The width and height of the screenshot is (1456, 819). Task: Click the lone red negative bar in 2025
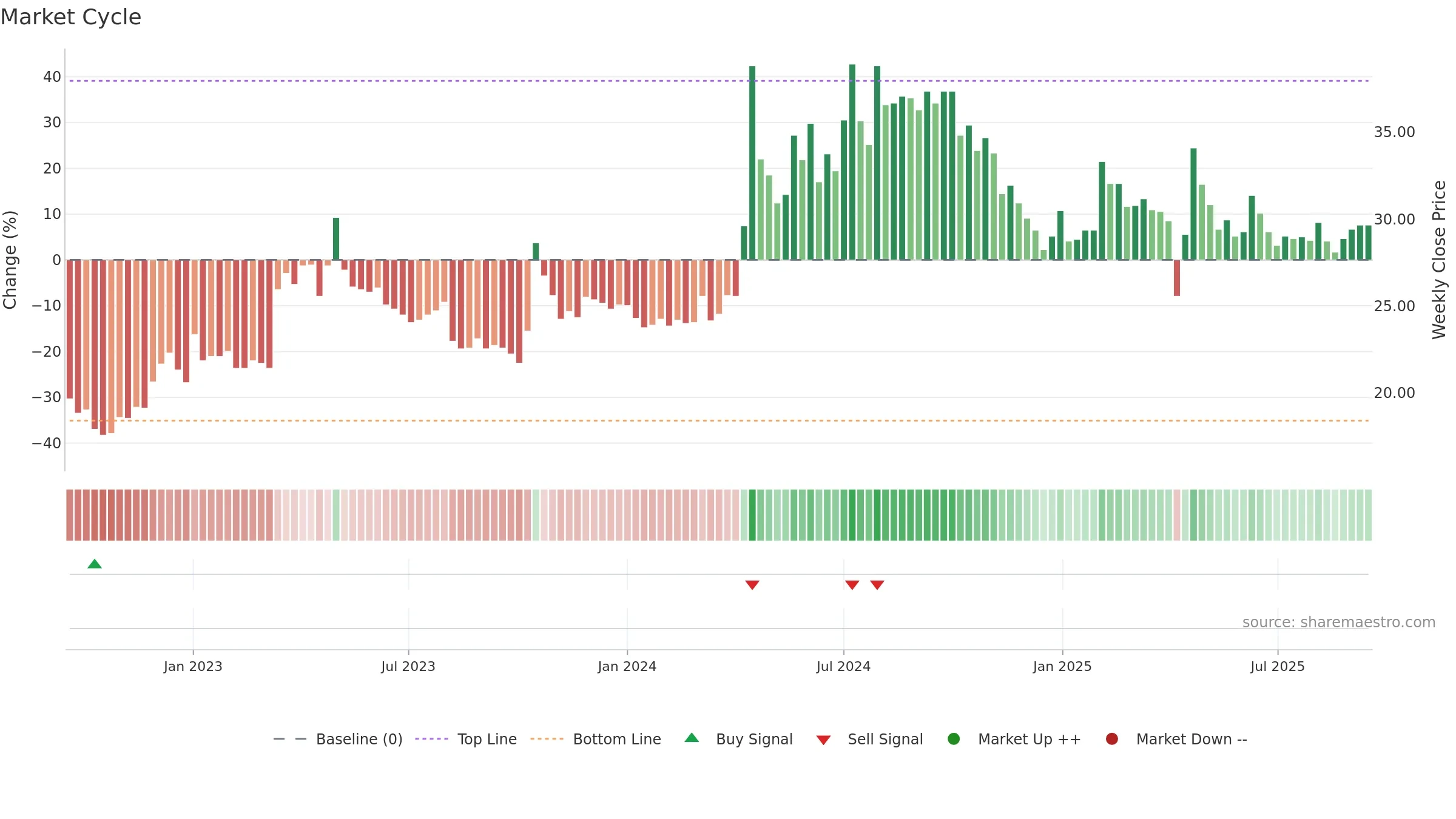(x=1177, y=278)
